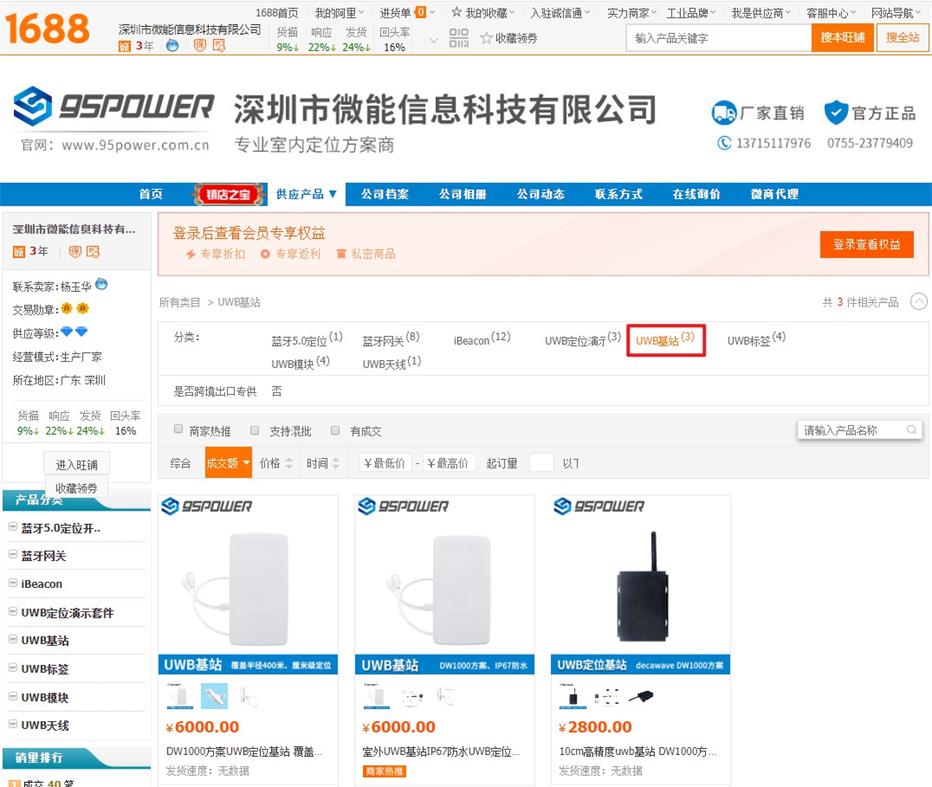
Task: Open the QR code icon in top bar
Action: (458, 36)
